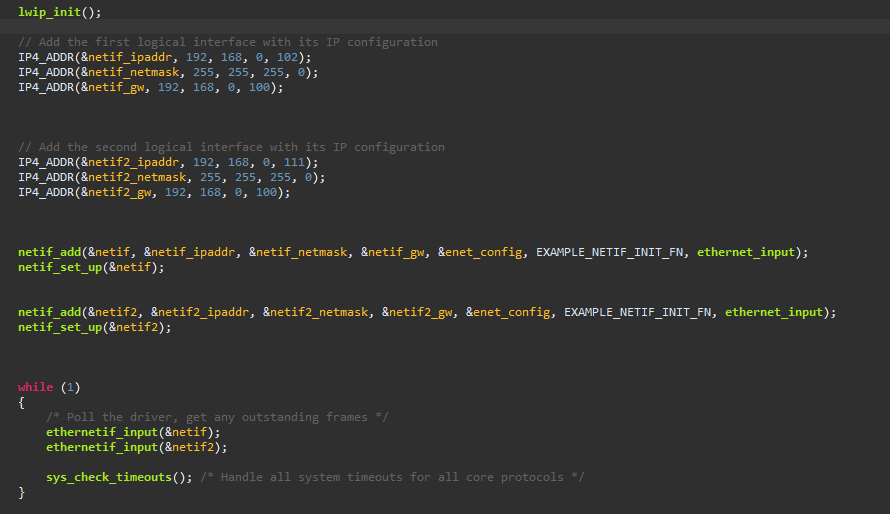Viewport: 890px width, 514px height.
Task: Click the Poll the driver comment
Action: [217, 417]
